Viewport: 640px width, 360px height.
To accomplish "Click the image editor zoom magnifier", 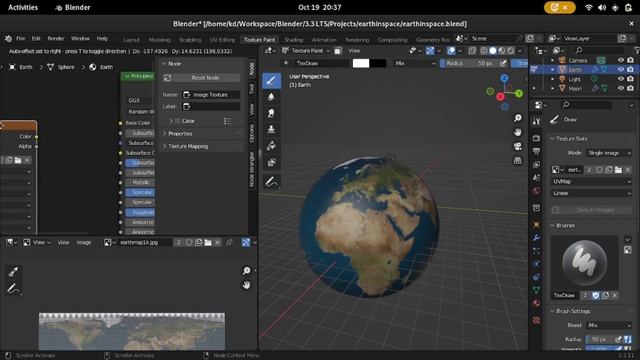I will tap(246, 271).
